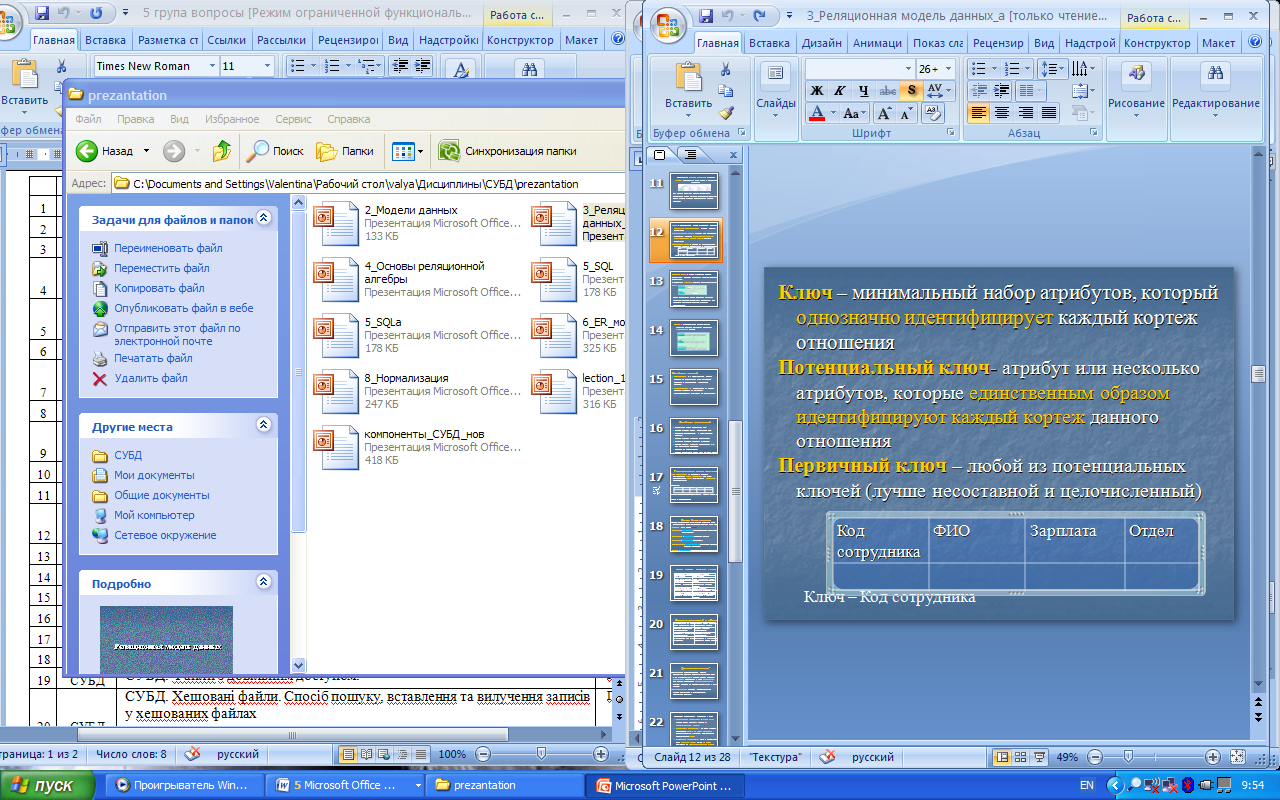Image resolution: width=1280 pixels, height=800 pixels.
Task: Collapse Задачи для файлов и папок panel
Action: 264,217
